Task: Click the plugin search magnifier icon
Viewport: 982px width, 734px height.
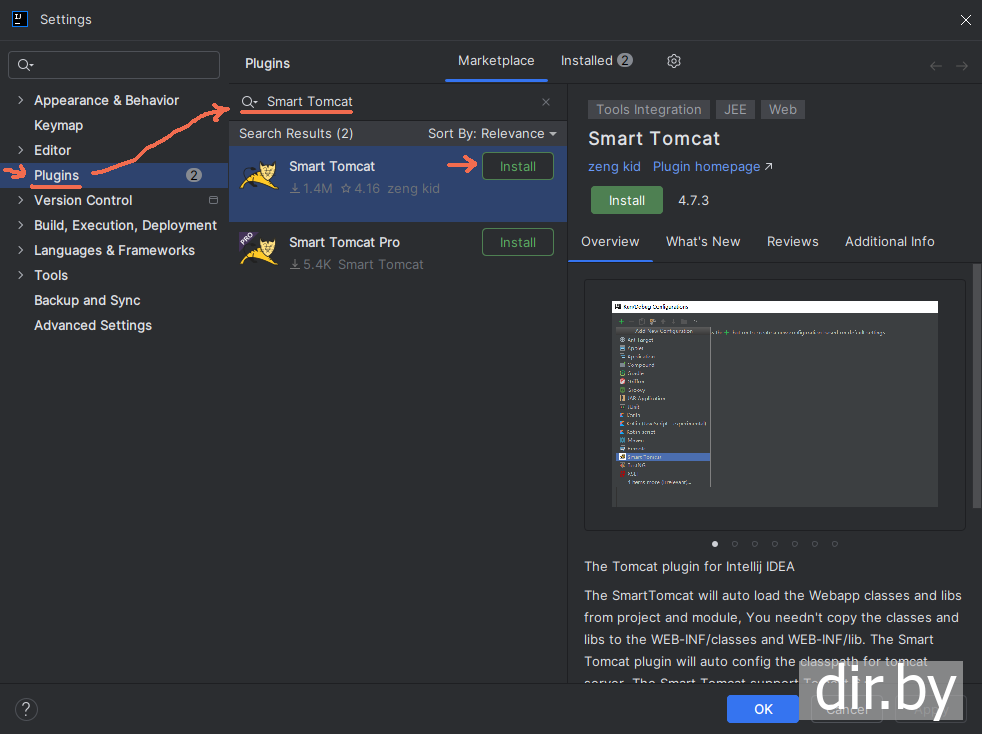Action: click(x=249, y=102)
